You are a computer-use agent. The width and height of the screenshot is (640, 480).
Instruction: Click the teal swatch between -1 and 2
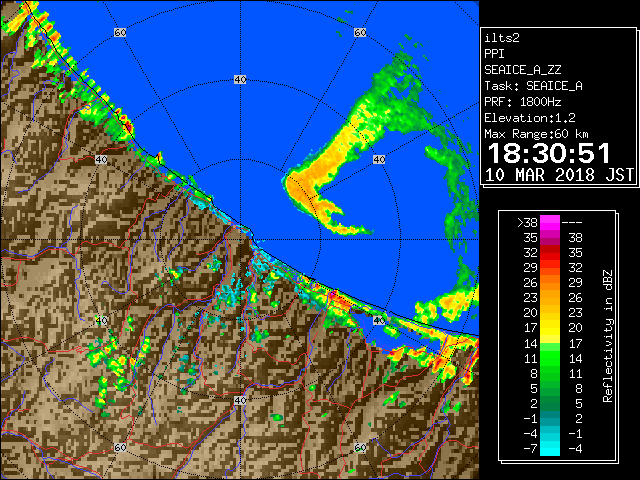(x=550, y=418)
